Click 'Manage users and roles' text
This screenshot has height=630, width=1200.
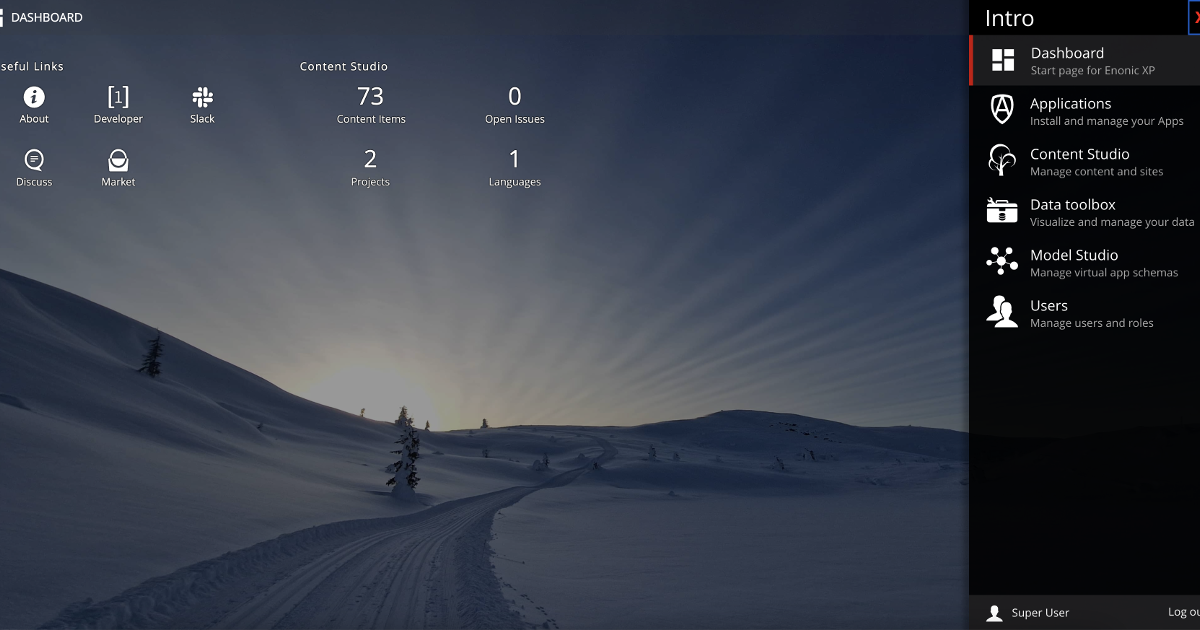(x=1092, y=323)
